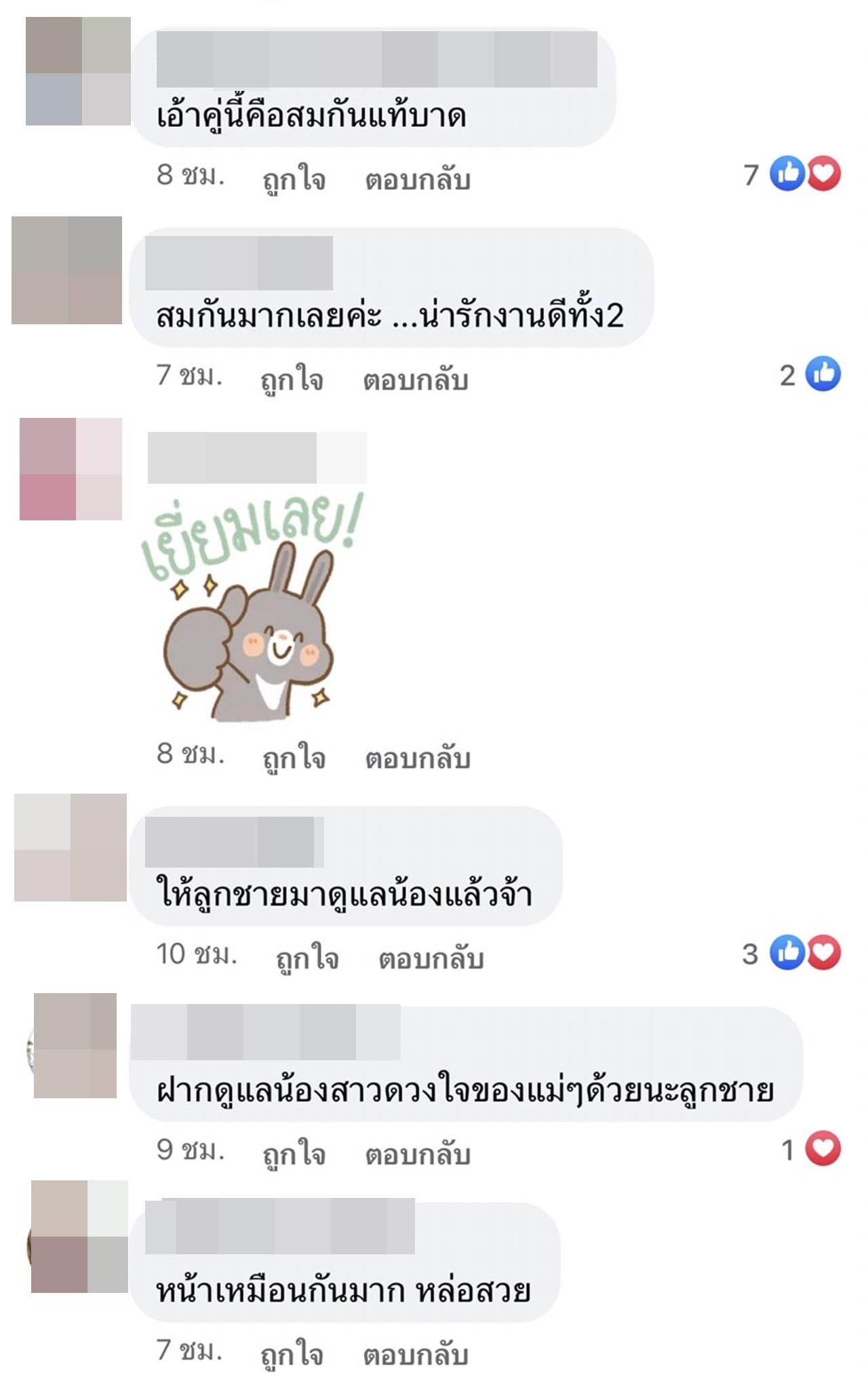Open avatar beside rabbit sticker comment

click(71, 469)
